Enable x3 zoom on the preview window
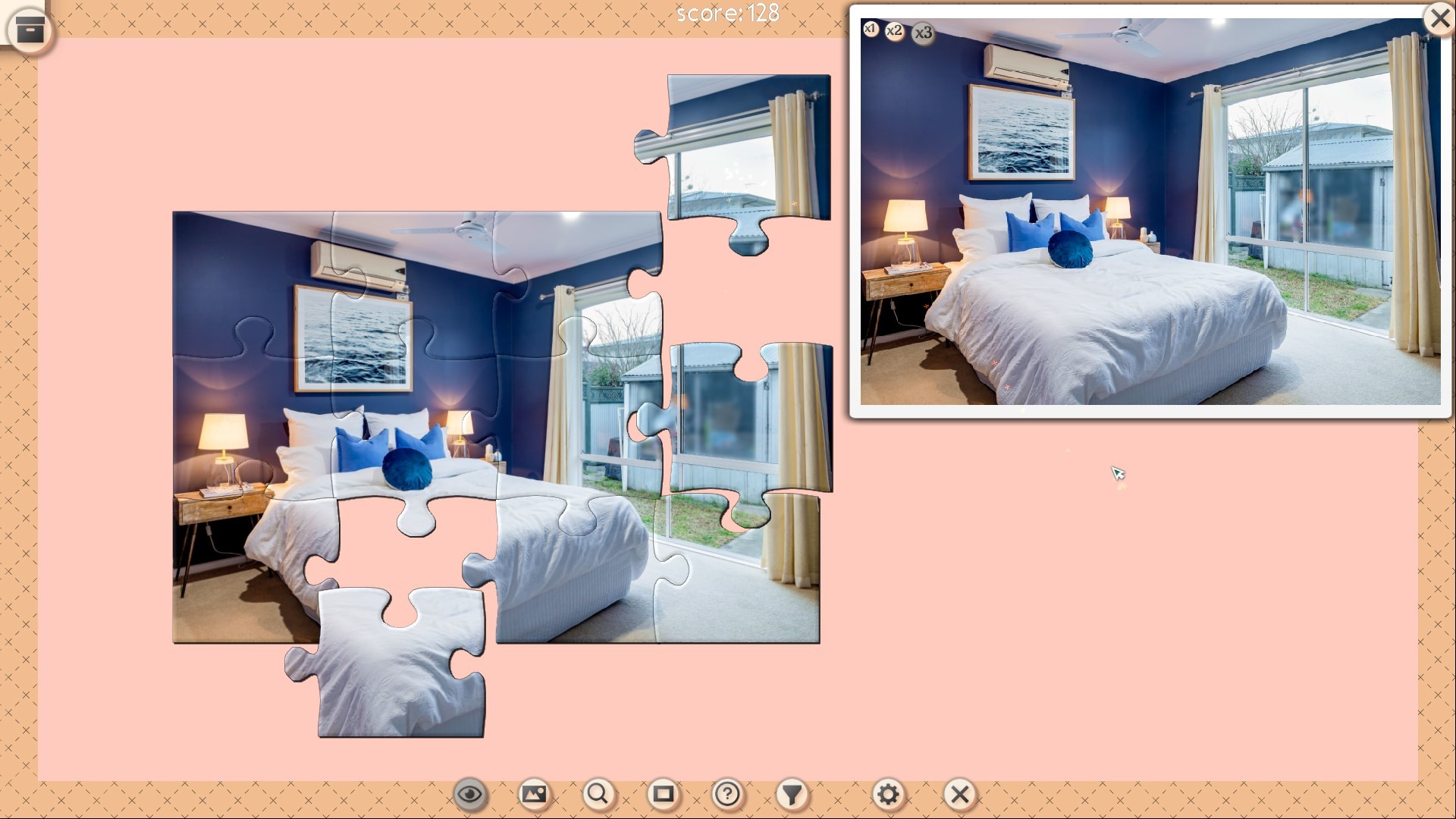Screen dimensions: 1456x819 tap(923, 33)
